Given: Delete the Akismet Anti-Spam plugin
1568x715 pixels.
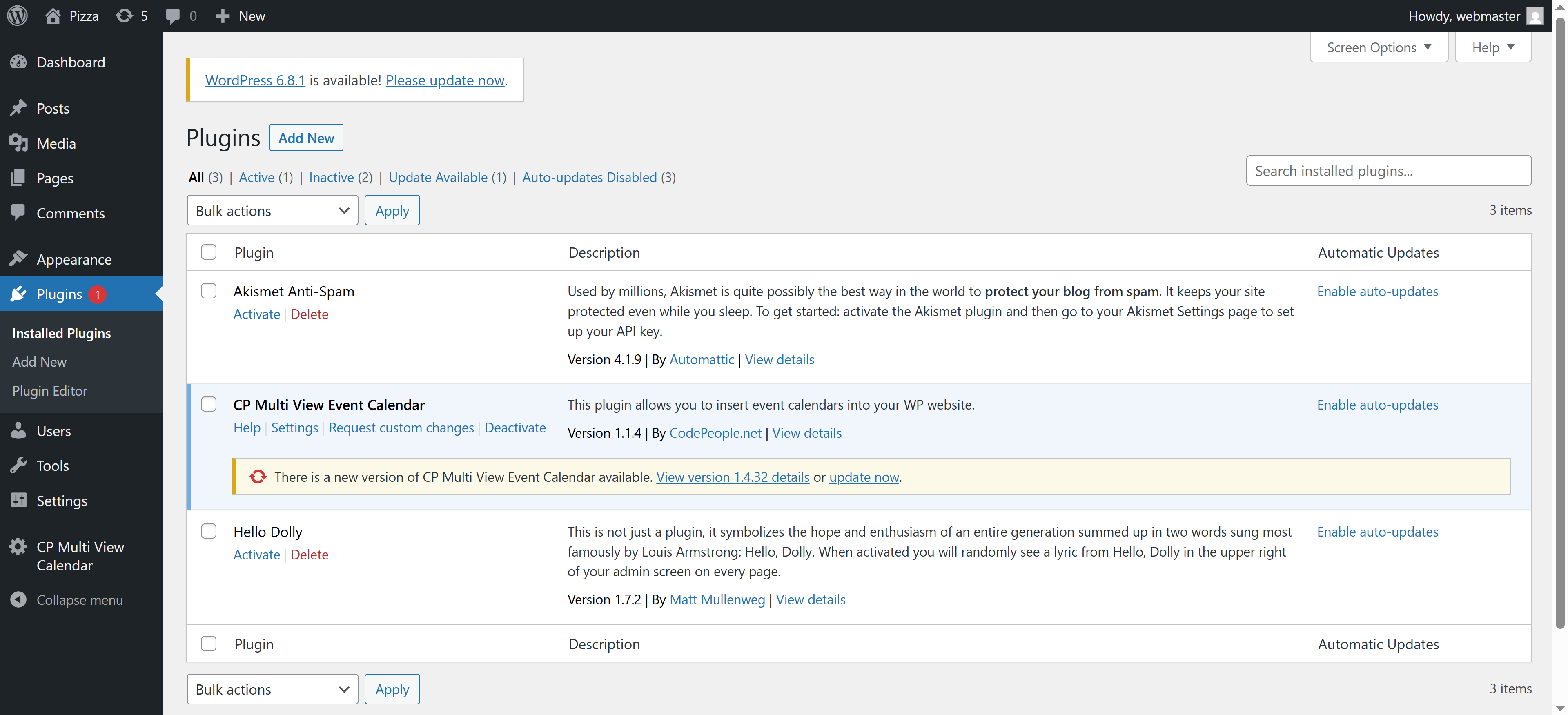Looking at the screenshot, I should click(x=309, y=314).
